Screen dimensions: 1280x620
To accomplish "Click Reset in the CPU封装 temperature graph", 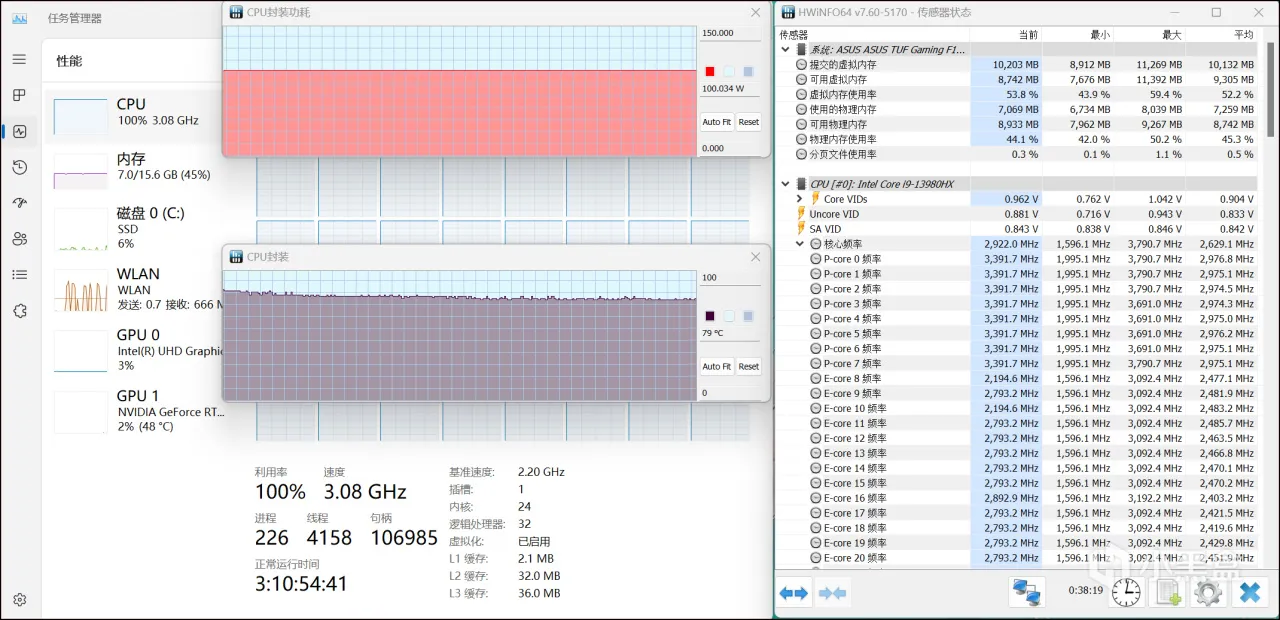I will 748,366.
